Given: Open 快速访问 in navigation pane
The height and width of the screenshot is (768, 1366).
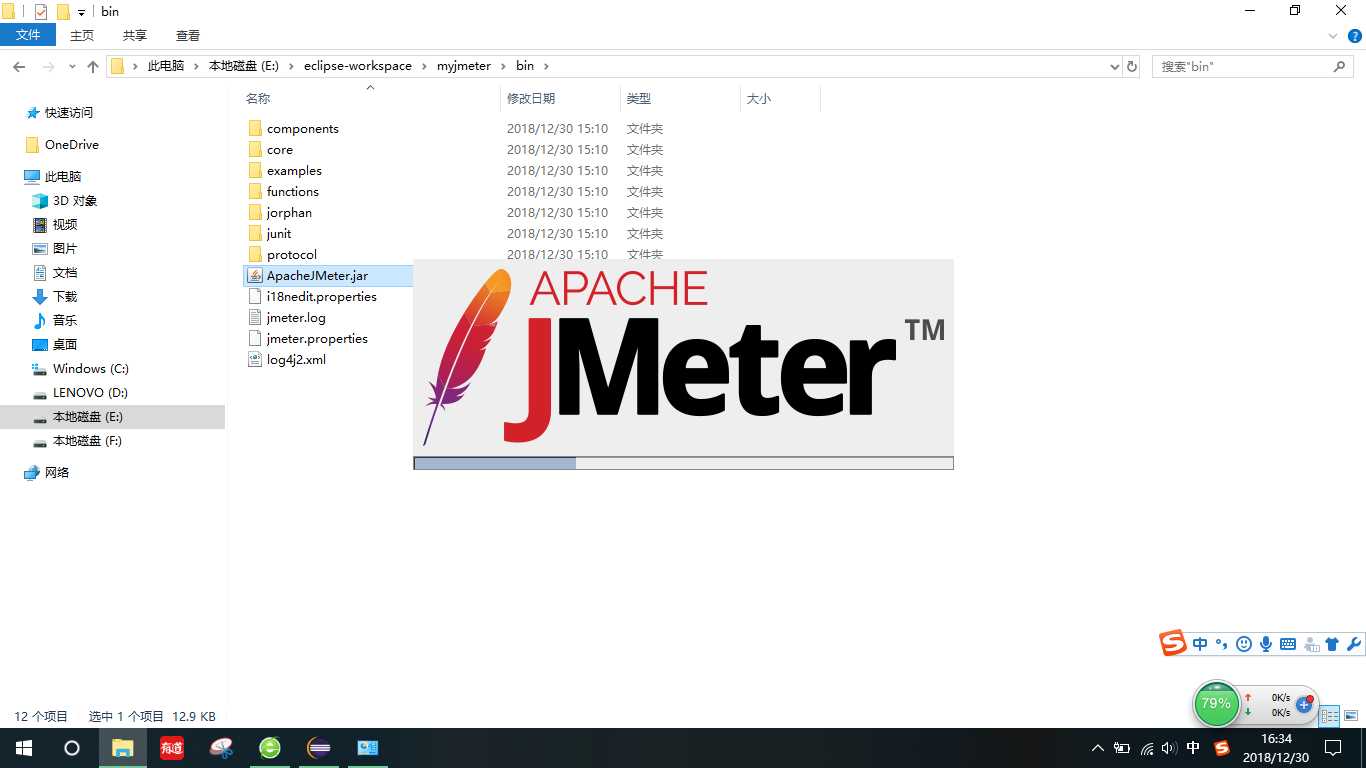Looking at the screenshot, I should tap(68, 113).
